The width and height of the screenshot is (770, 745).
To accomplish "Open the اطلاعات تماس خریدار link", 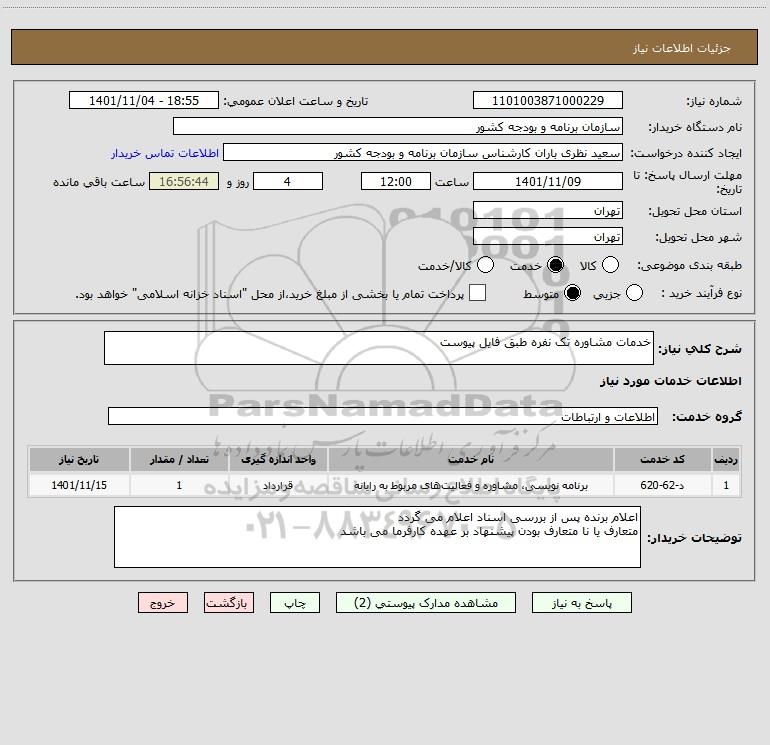I will 165,153.
